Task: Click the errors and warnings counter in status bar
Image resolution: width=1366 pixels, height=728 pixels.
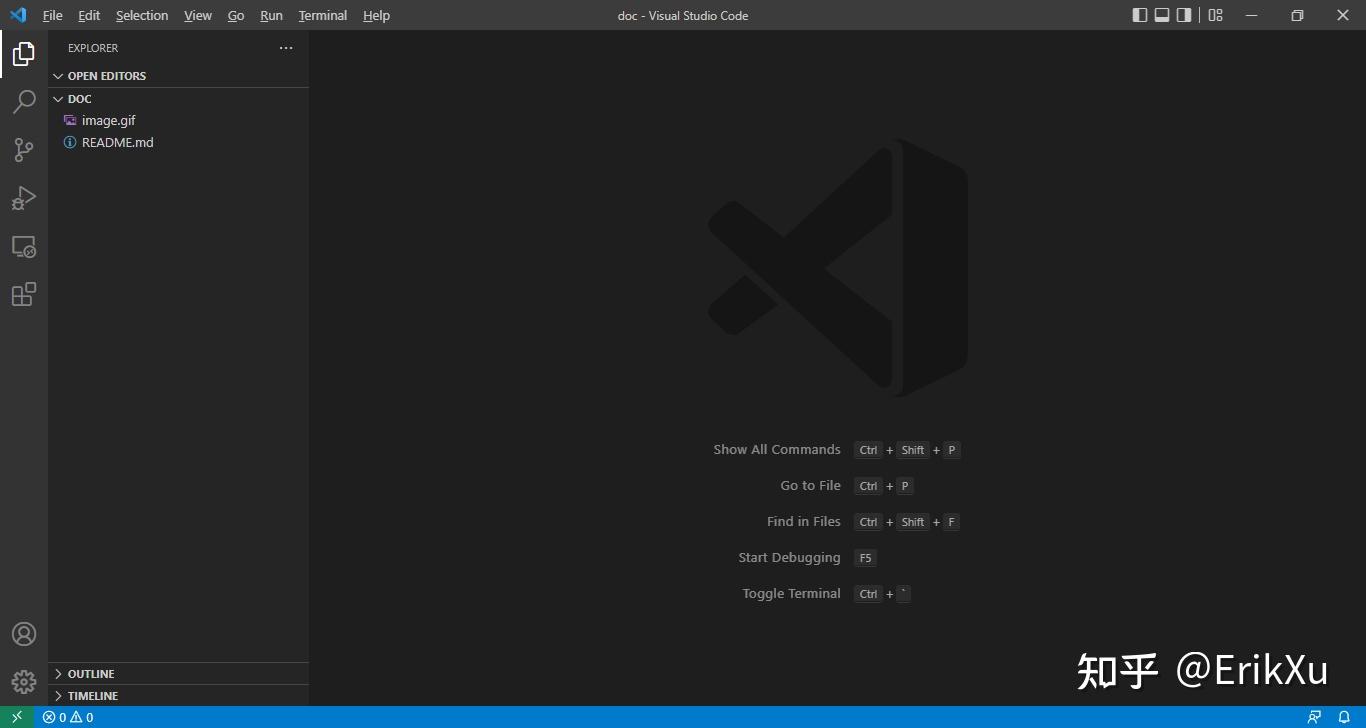Action: coord(67,717)
